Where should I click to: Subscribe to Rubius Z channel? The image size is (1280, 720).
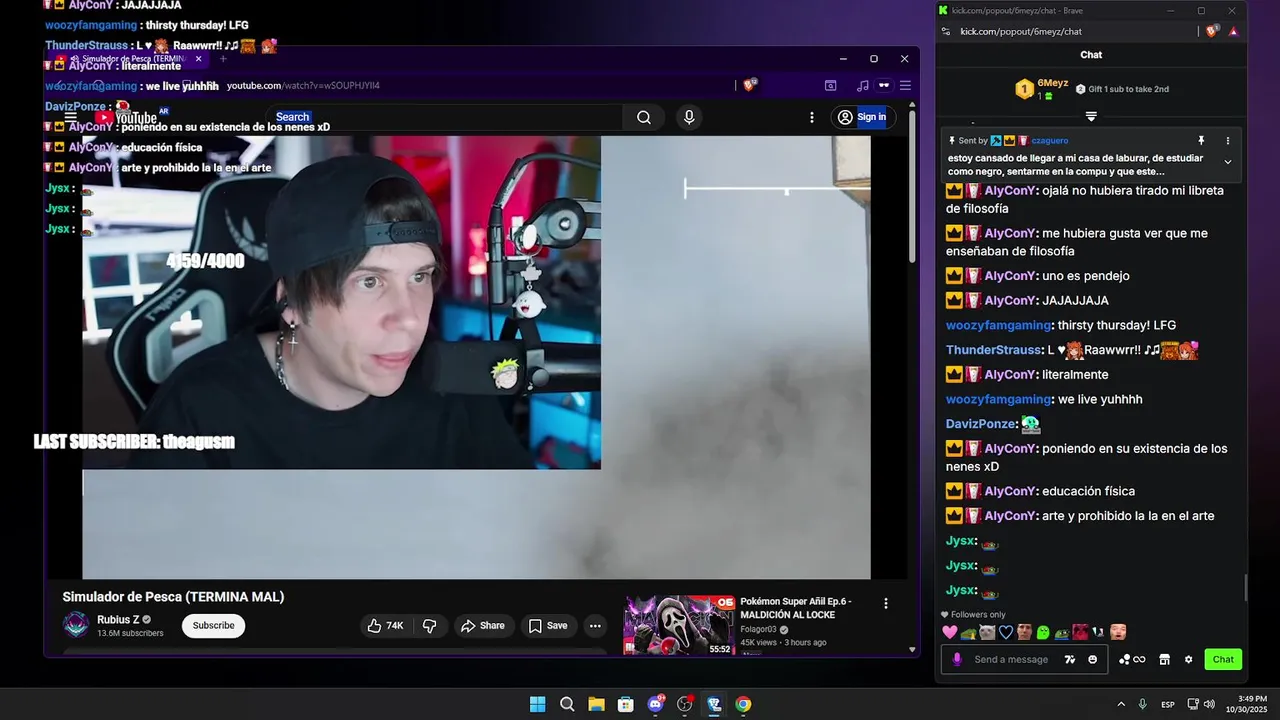click(213, 626)
